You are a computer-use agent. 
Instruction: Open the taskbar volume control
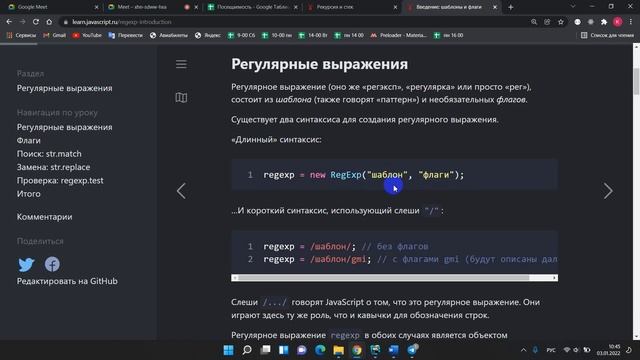(576, 350)
